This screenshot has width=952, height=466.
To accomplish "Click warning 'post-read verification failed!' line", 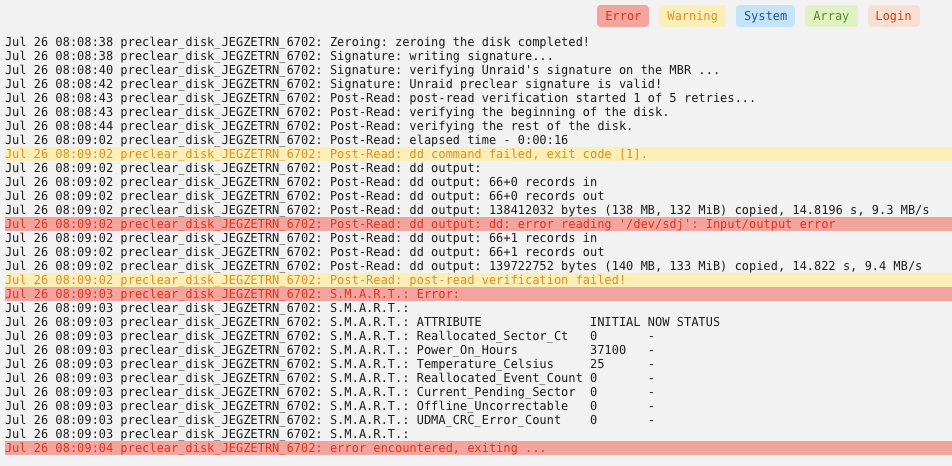I will tap(478, 280).
